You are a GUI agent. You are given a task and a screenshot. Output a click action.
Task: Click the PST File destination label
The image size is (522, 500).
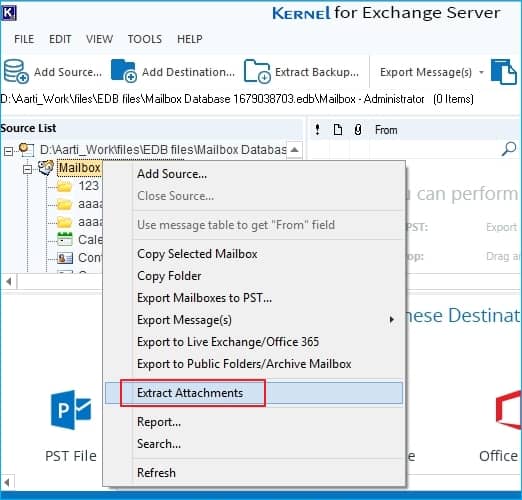point(71,456)
